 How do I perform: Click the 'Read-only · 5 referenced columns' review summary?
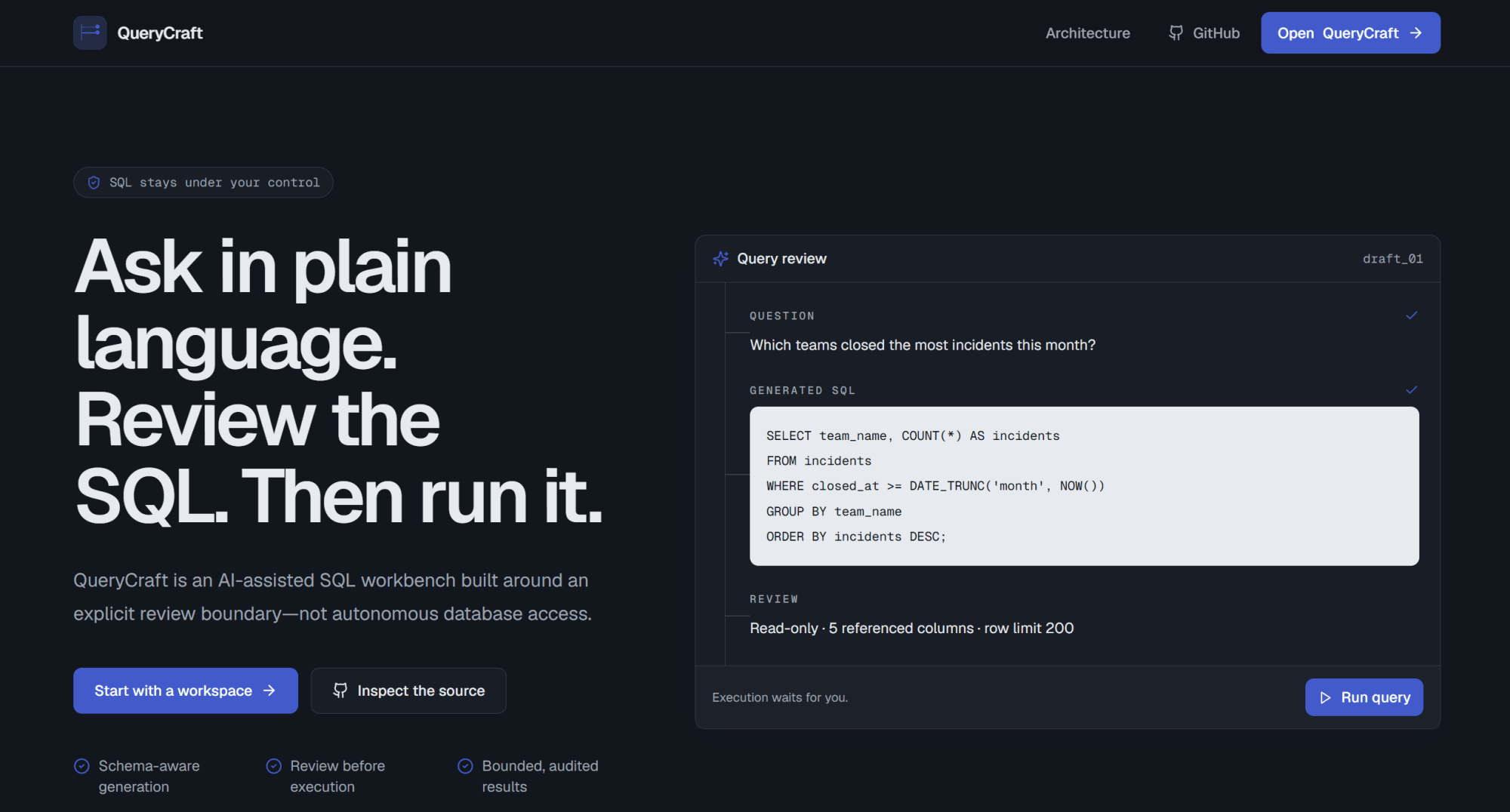(x=911, y=628)
